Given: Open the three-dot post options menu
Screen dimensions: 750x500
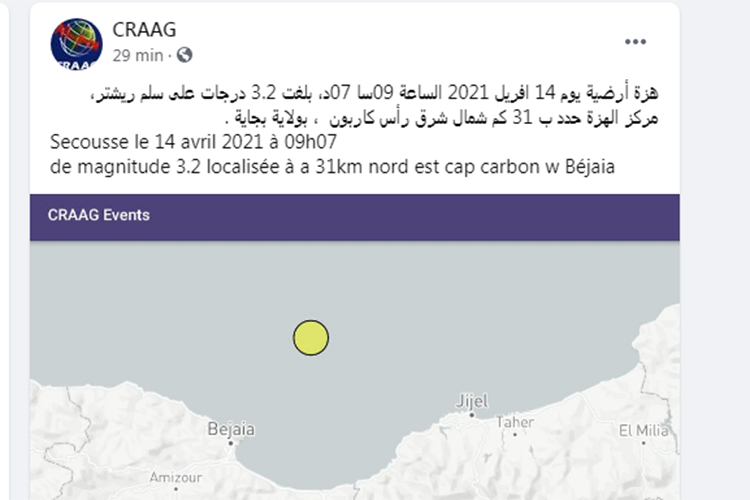Looking at the screenshot, I should click(635, 42).
